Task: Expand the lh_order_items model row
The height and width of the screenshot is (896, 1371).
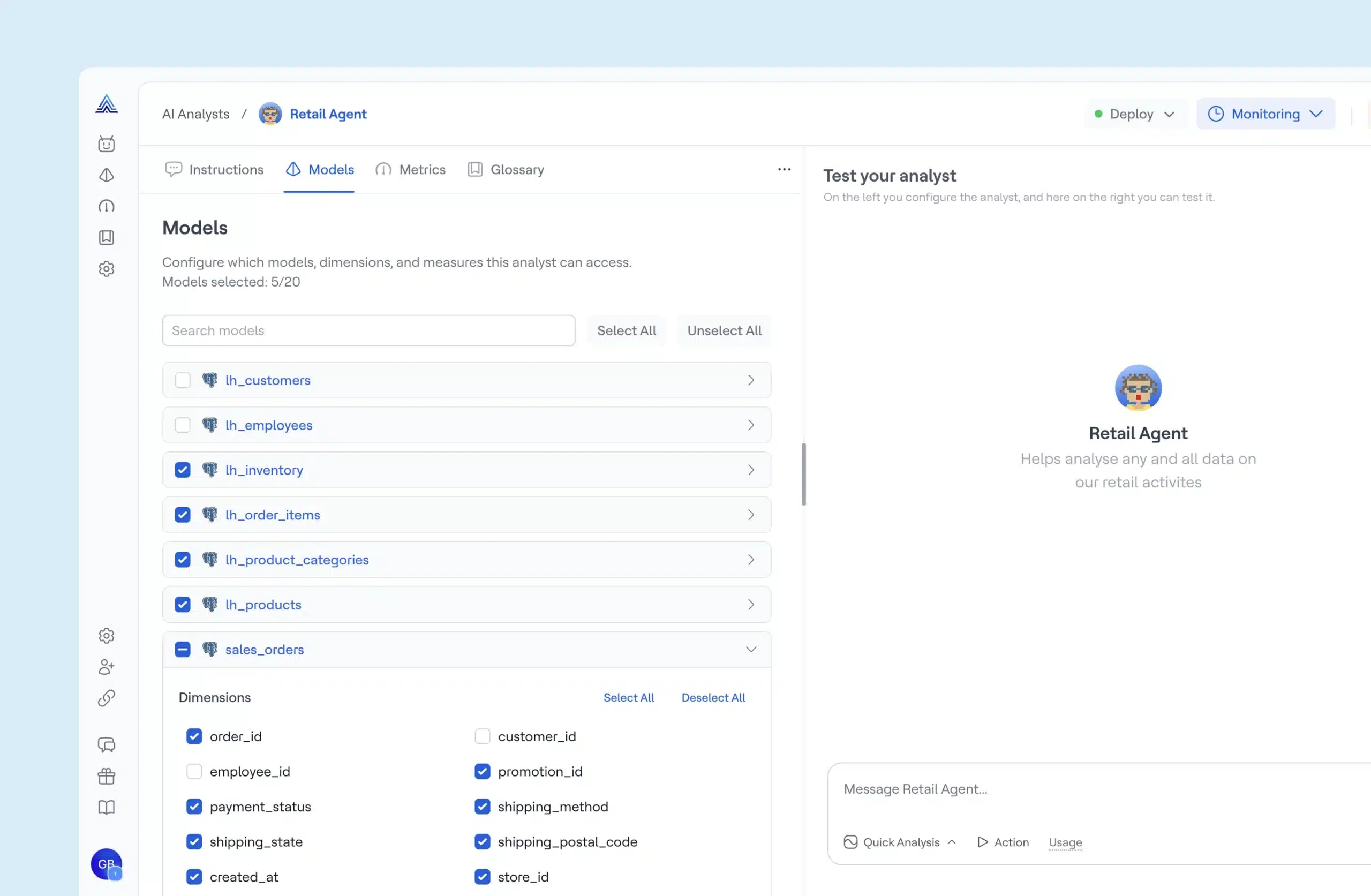Action: pyautogui.click(x=751, y=515)
